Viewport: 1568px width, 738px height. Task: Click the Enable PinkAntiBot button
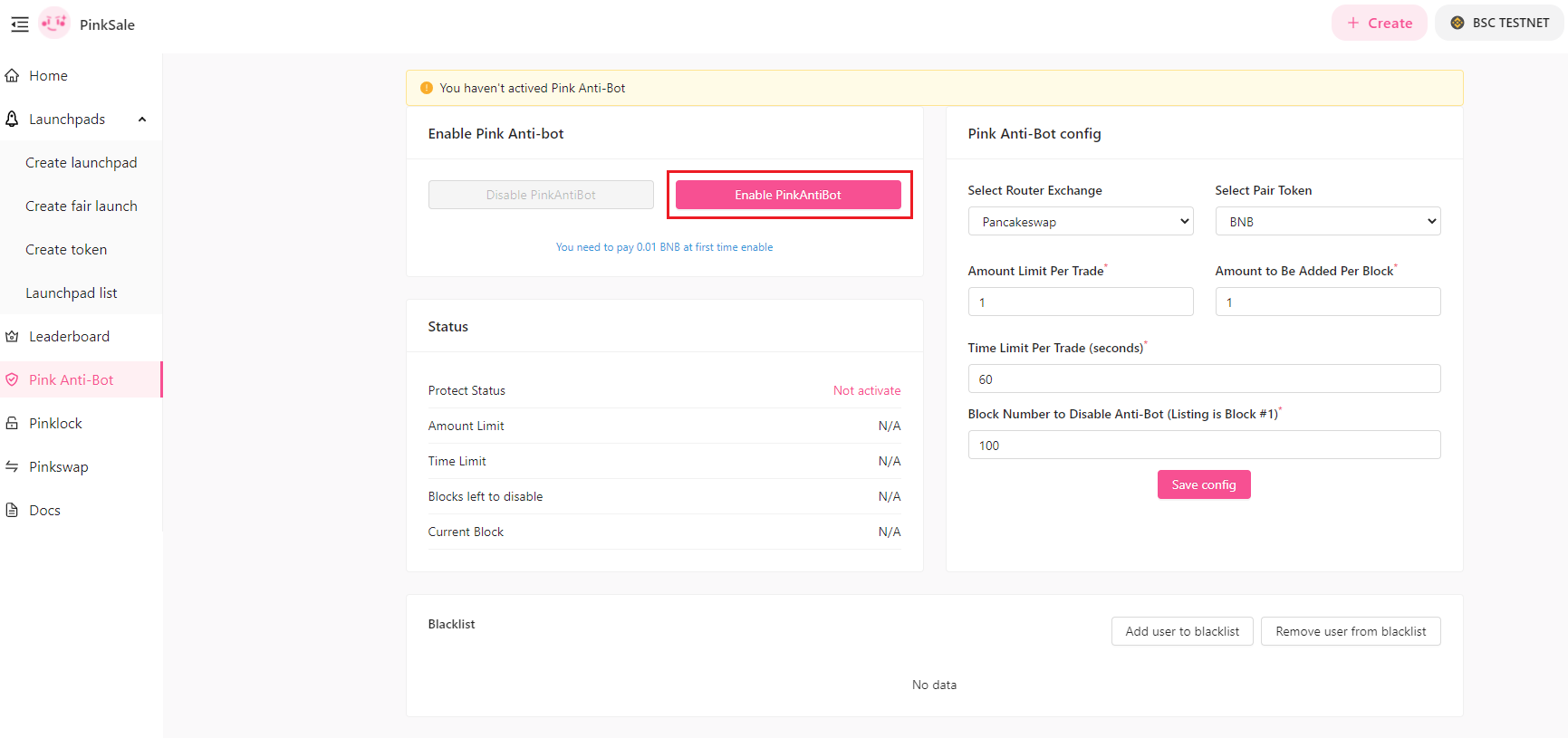[x=788, y=195]
